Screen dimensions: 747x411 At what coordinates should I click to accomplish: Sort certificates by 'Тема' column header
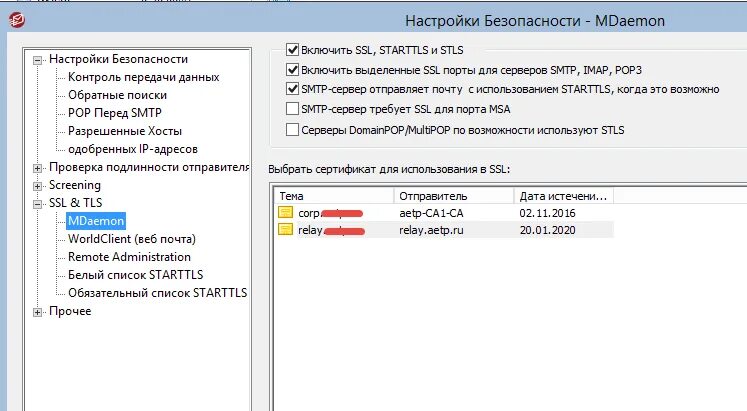coord(334,196)
